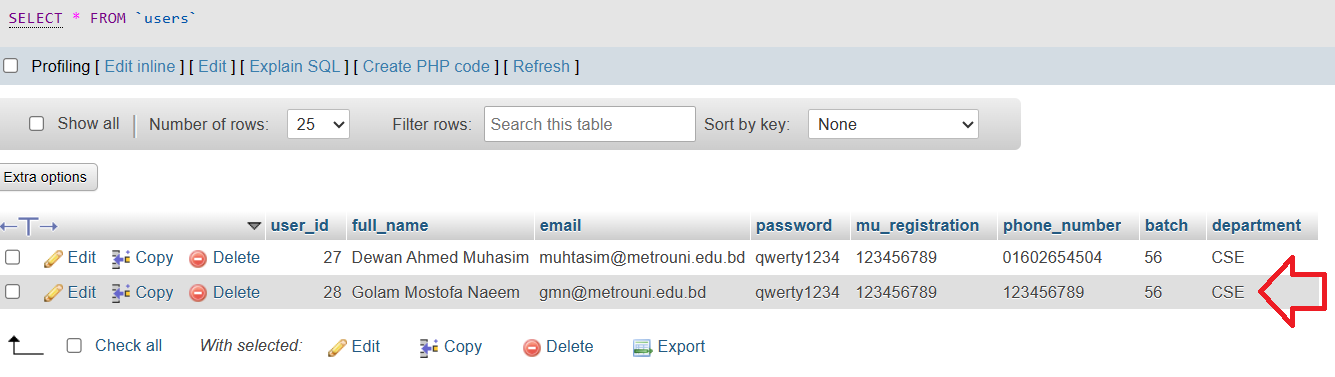This screenshot has width=1335, height=377.
Task: Open the Number of rows dropdown
Action: (318, 125)
